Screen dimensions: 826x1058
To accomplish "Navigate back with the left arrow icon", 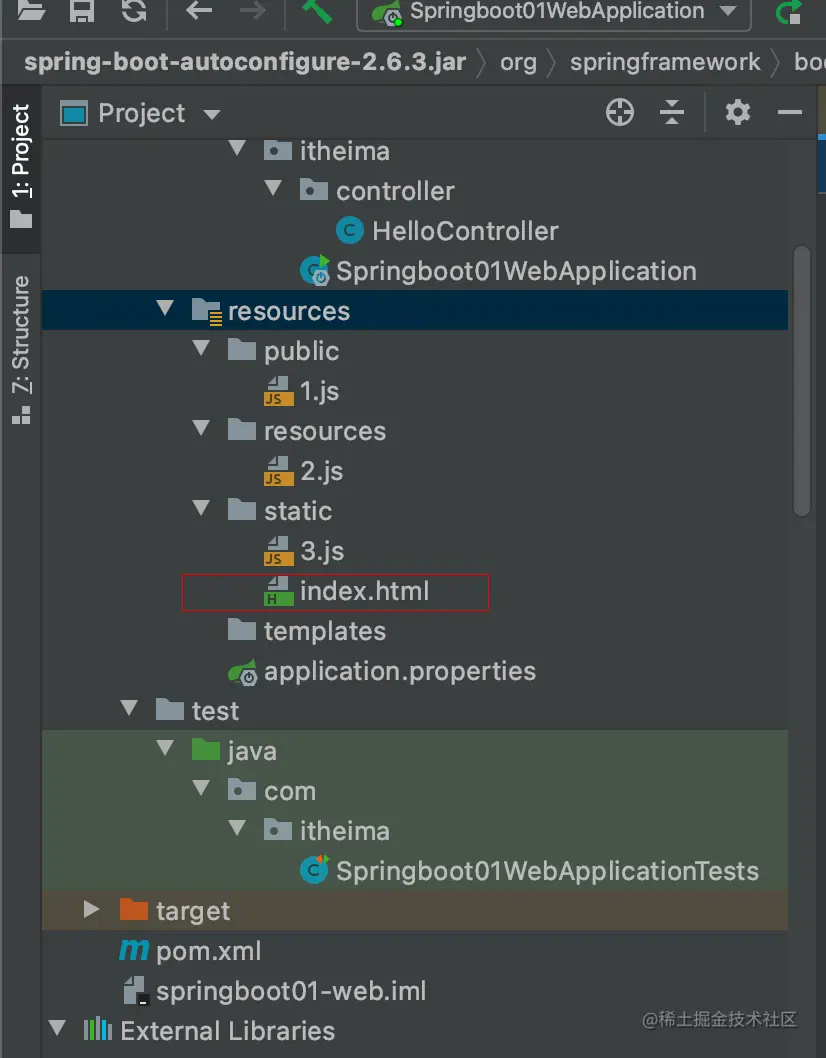I will pyautogui.click(x=198, y=10).
